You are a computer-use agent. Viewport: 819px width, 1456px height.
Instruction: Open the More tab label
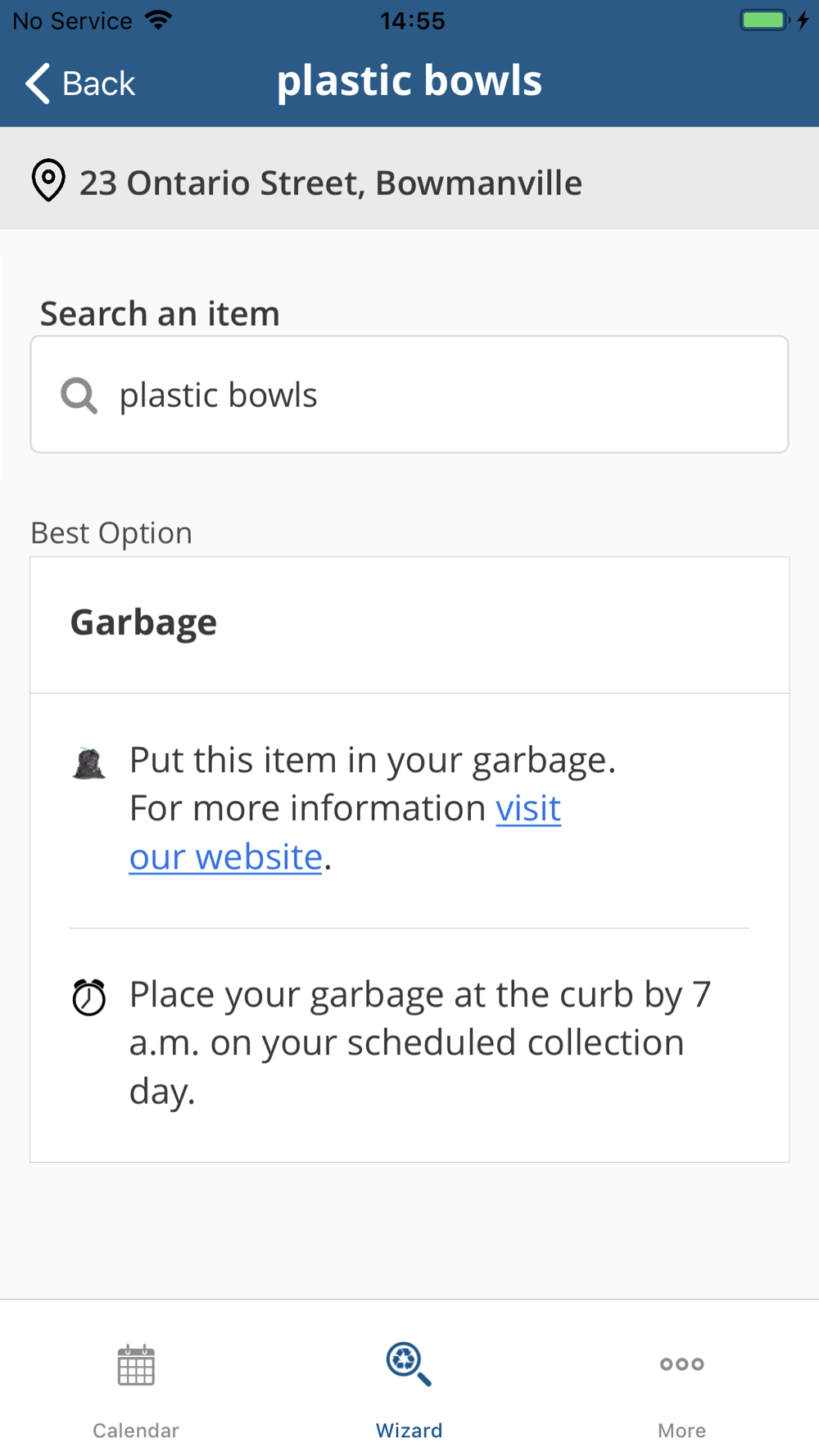[x=681, y=1431]
